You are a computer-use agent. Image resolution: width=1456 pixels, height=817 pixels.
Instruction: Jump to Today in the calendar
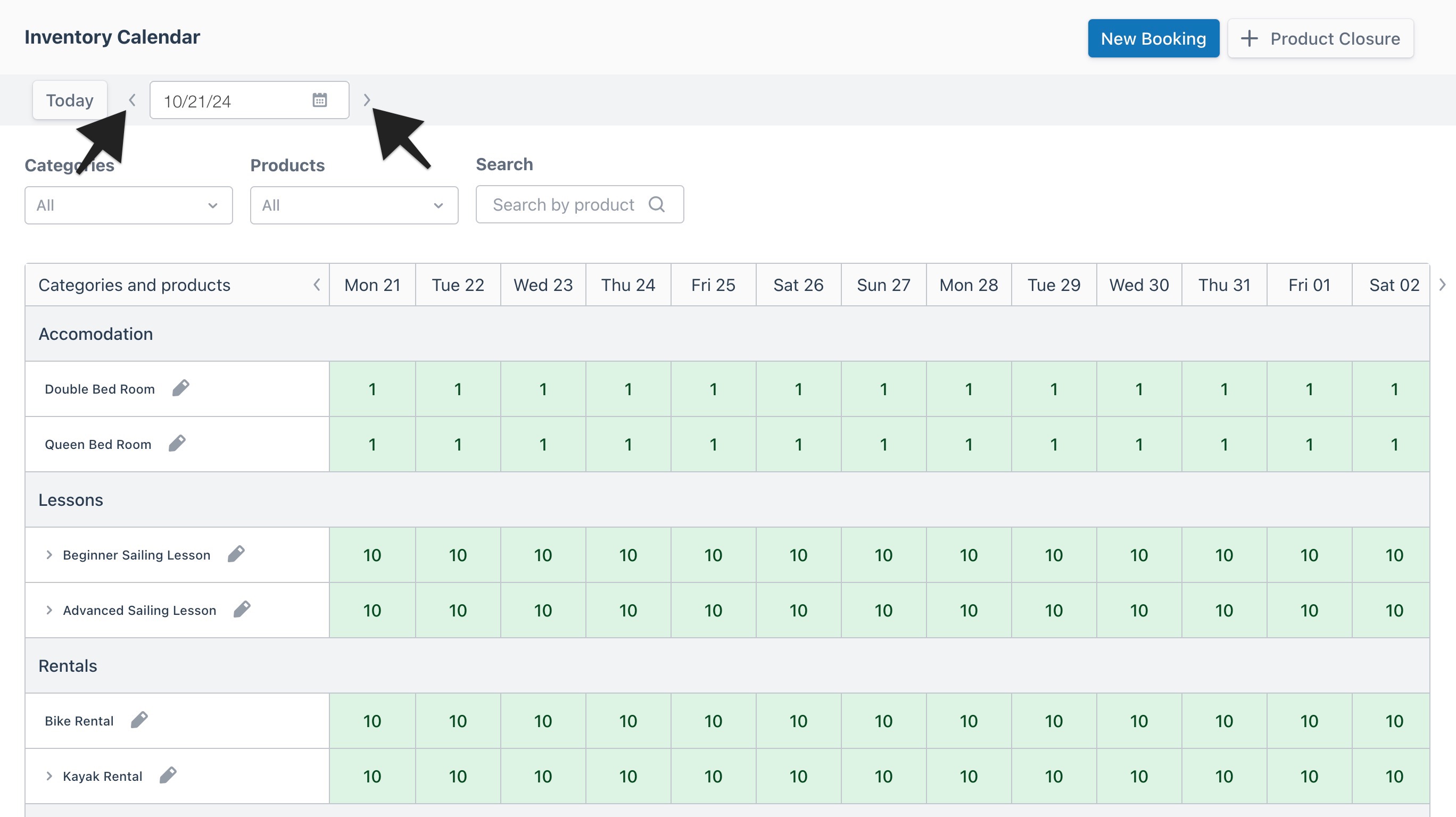(x=70, y=100)
